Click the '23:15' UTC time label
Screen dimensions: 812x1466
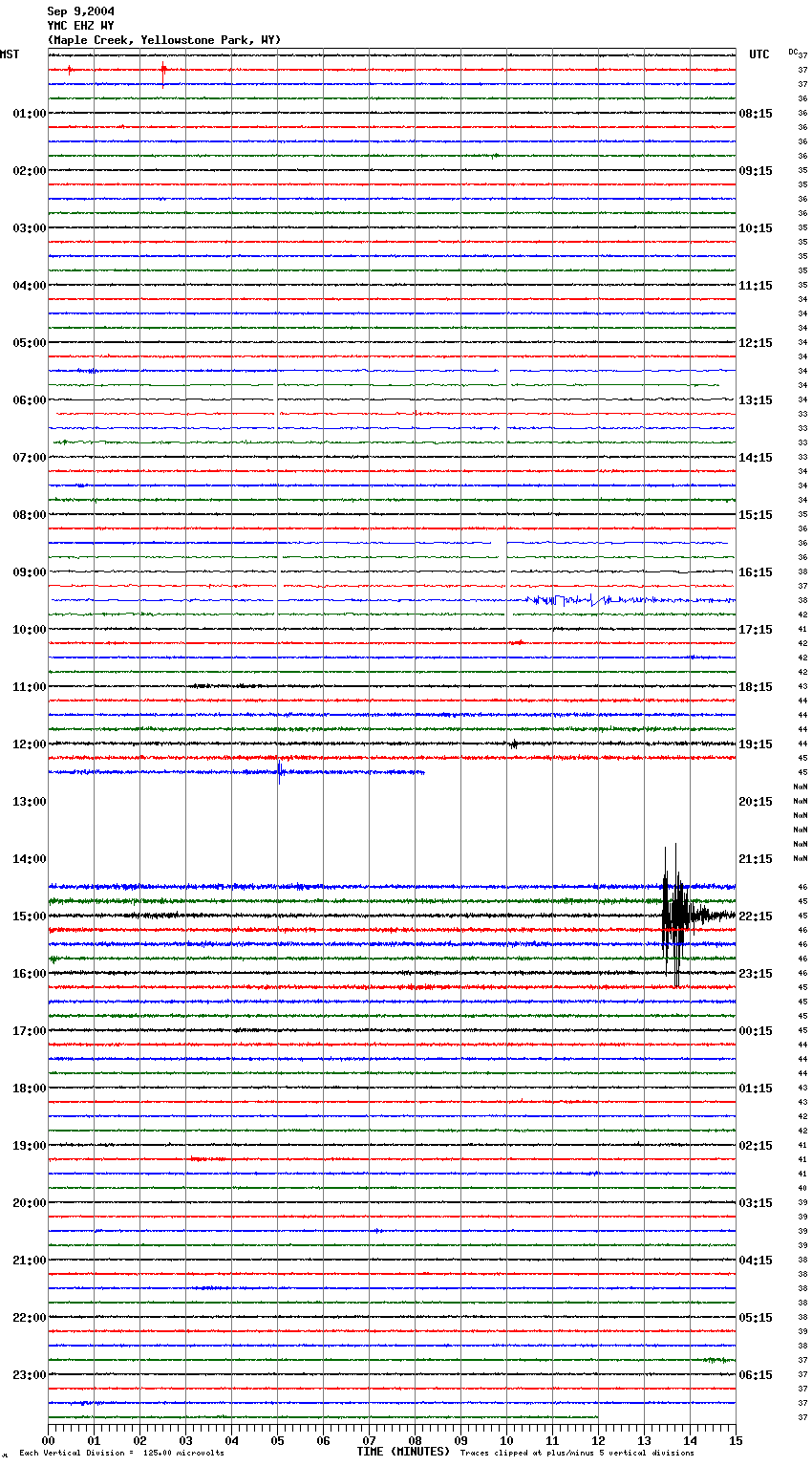(x=756, y=974)
